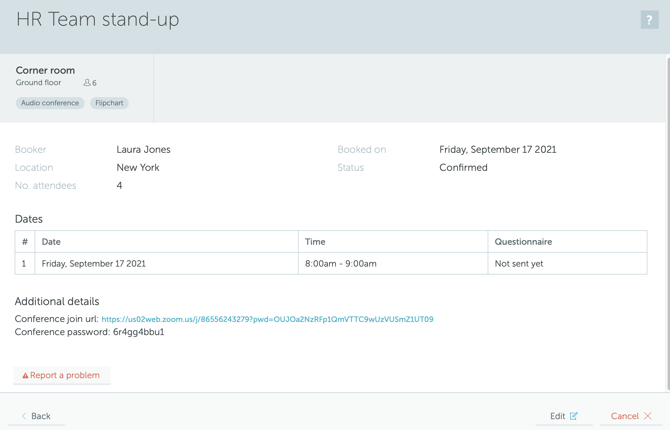Click the X icon next to Cancel
Screen dimensions: 670x430
[x=648, y=416]
